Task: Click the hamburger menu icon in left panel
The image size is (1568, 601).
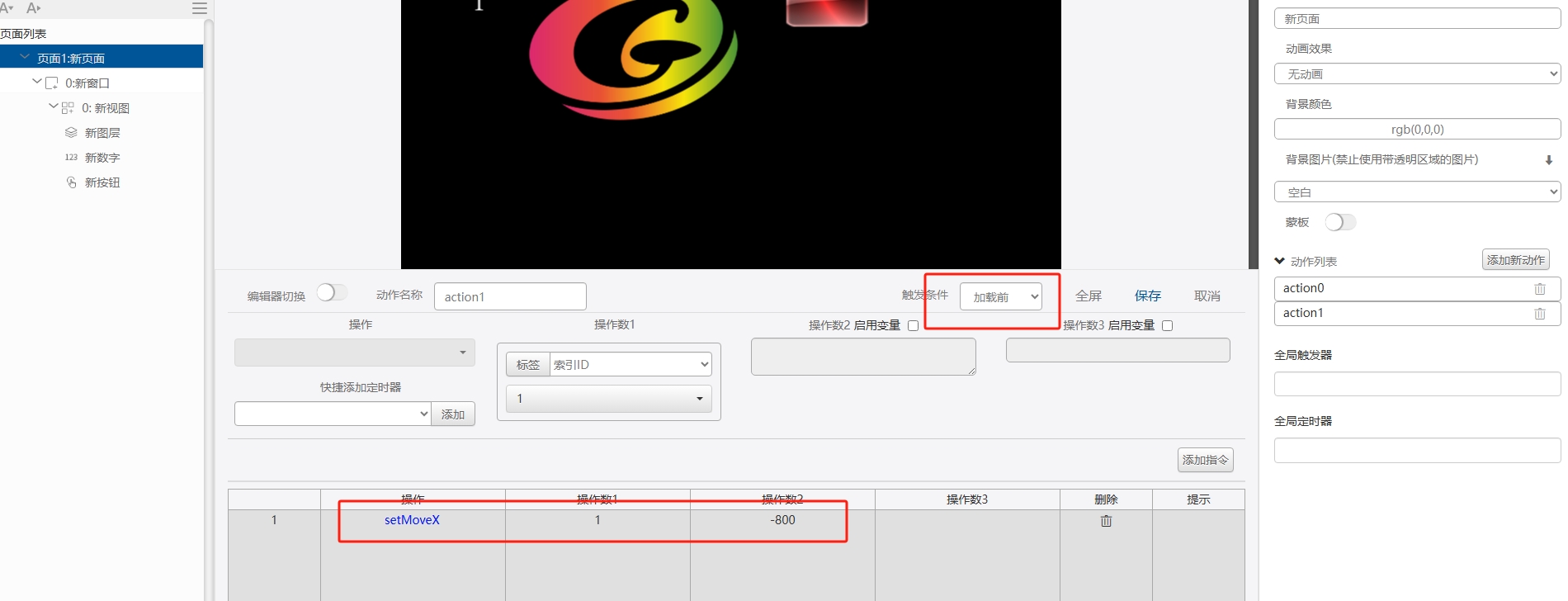Action: pos(199,8)
